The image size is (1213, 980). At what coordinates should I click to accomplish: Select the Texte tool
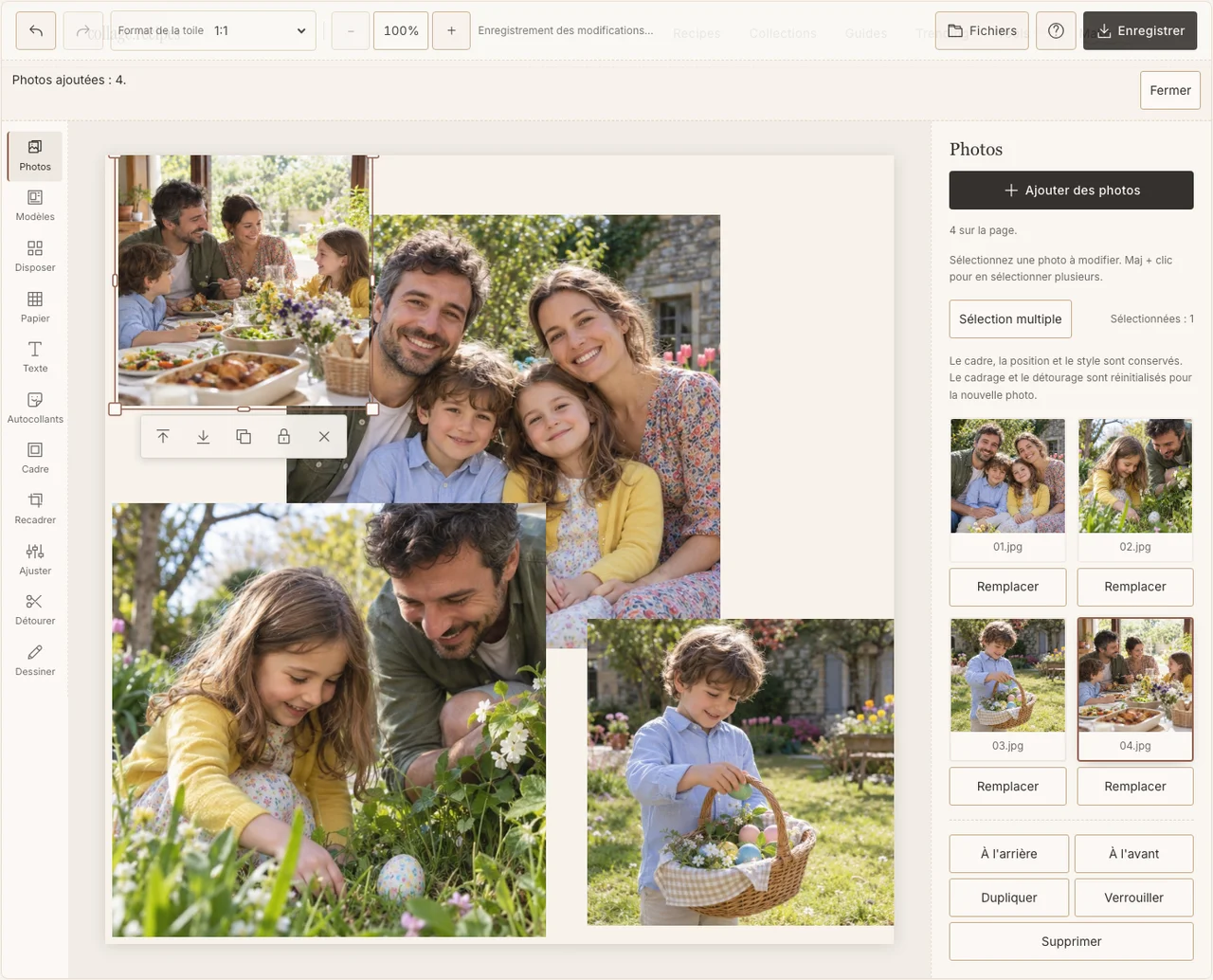point(35,357)
